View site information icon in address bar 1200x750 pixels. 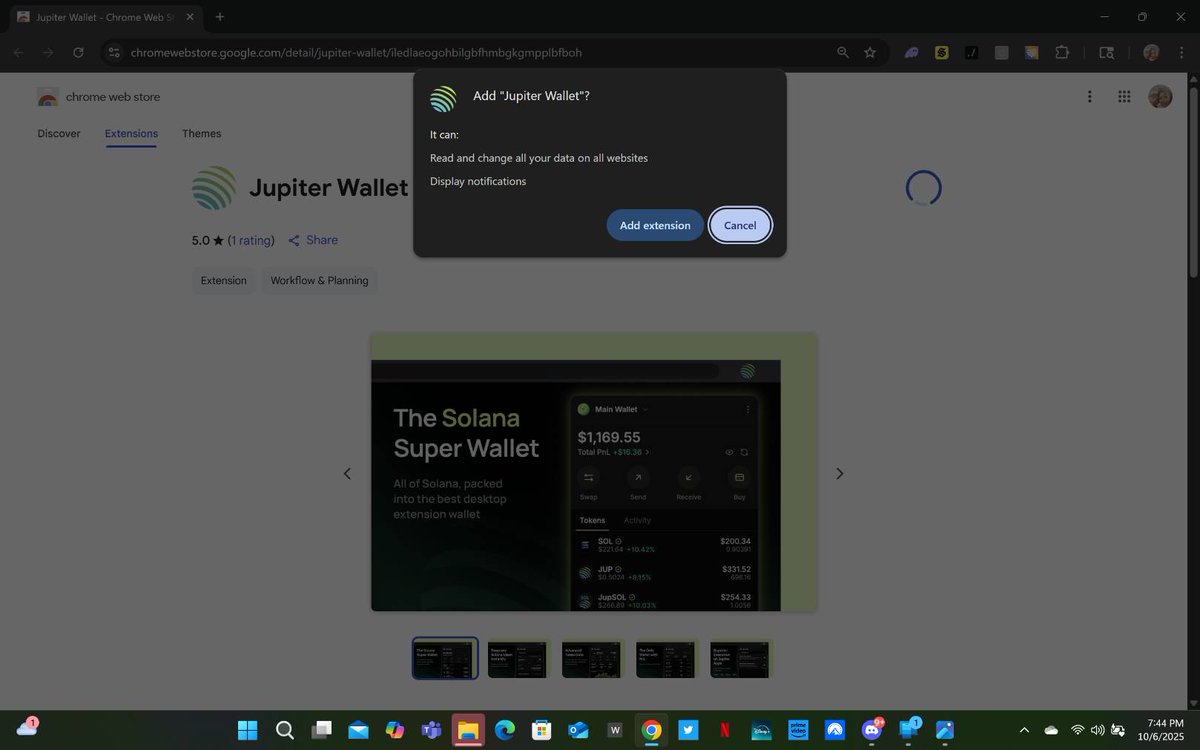point(113,52)
